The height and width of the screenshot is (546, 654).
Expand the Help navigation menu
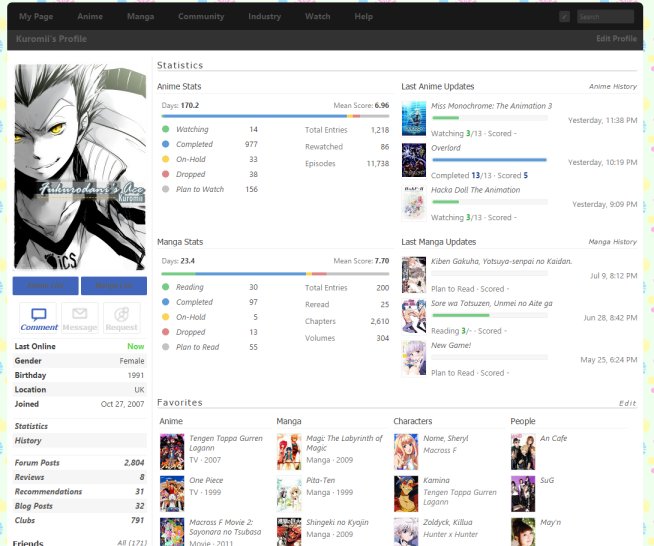pyautogui.click(x=364, y=17)
